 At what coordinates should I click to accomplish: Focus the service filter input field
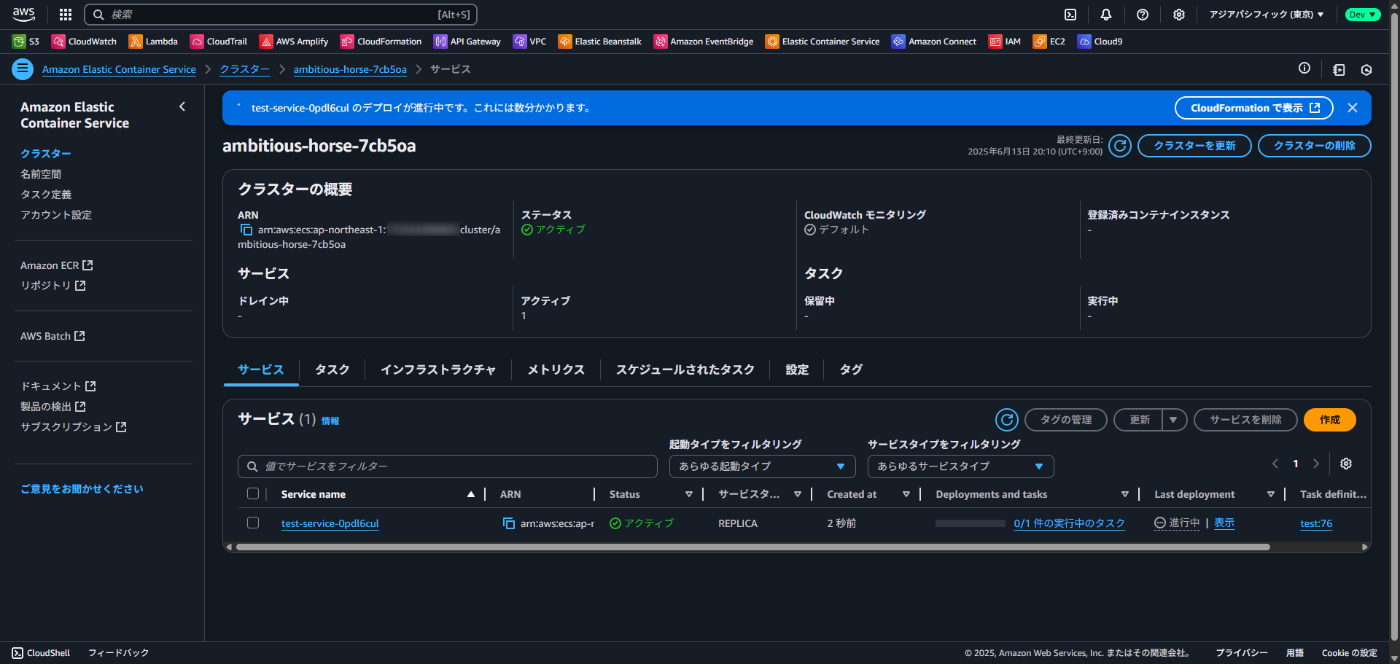448,466
